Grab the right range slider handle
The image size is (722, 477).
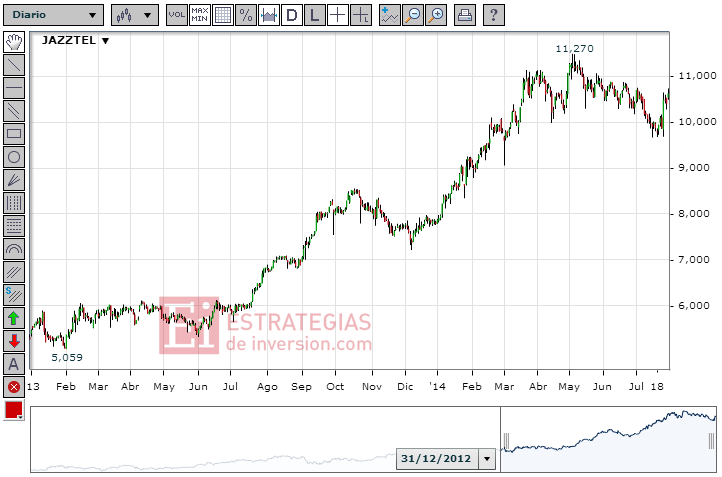(x=712, y=441)
